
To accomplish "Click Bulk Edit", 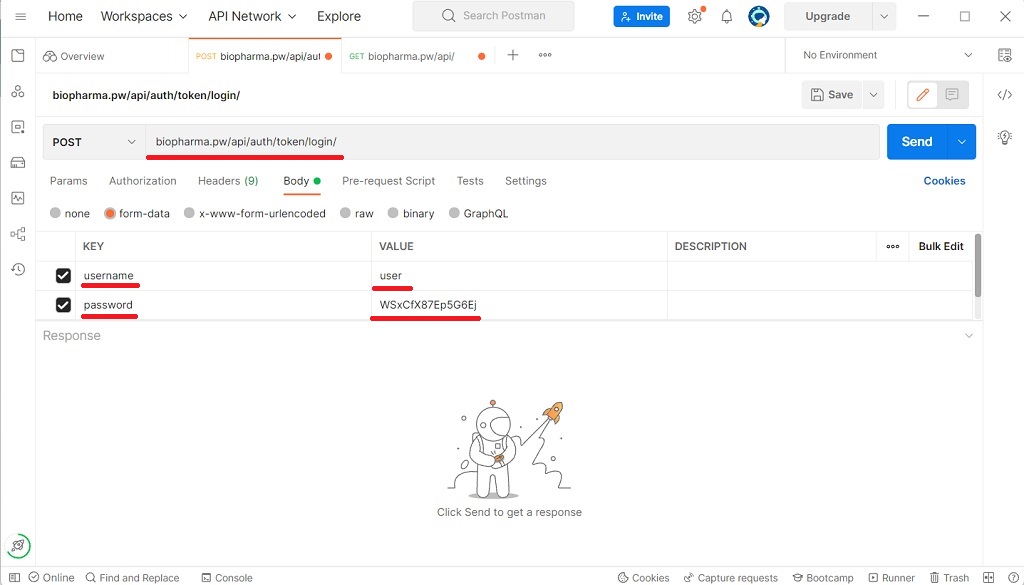I will [941, 246].
